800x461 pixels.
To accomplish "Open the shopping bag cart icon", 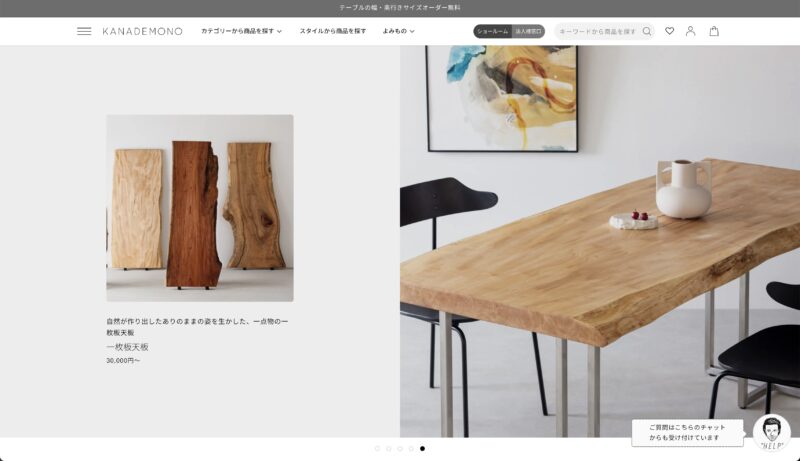I will point(714,31).
